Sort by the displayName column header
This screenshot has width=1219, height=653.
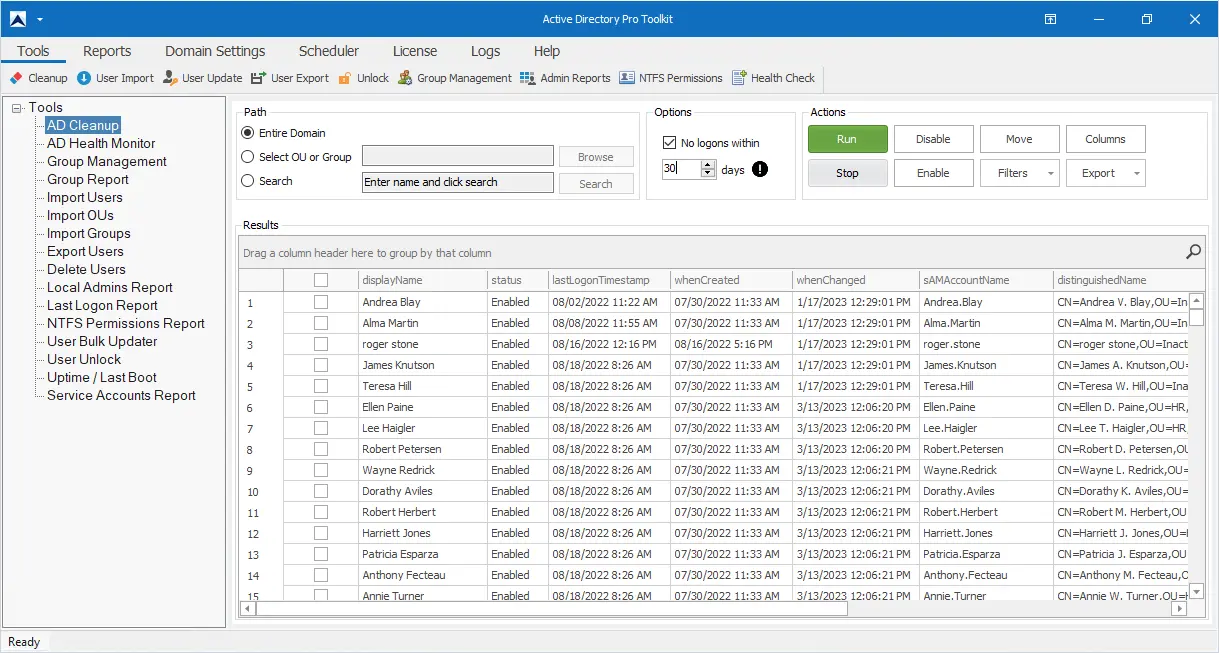coord(423,280)
